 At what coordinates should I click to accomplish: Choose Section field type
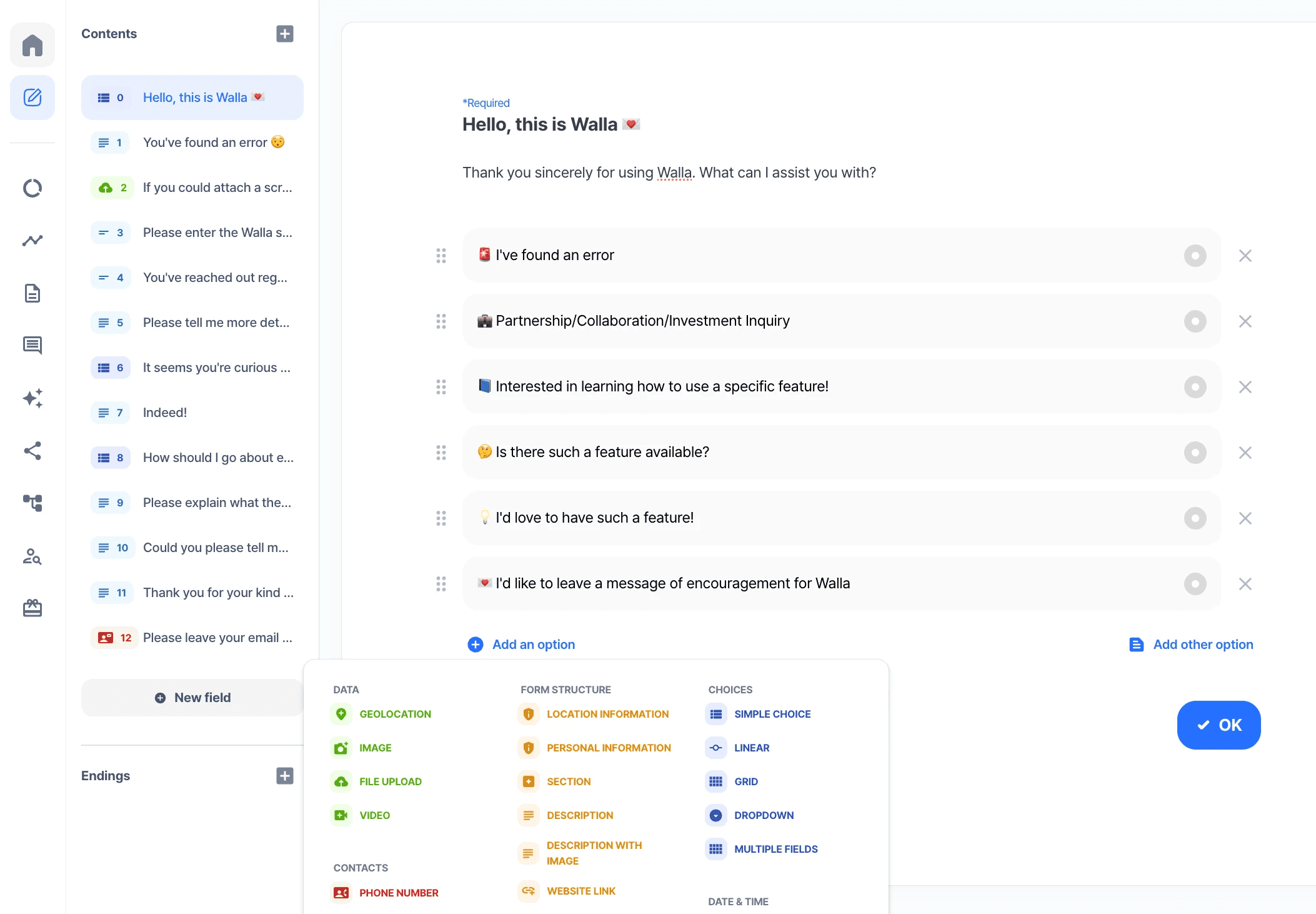555,781
